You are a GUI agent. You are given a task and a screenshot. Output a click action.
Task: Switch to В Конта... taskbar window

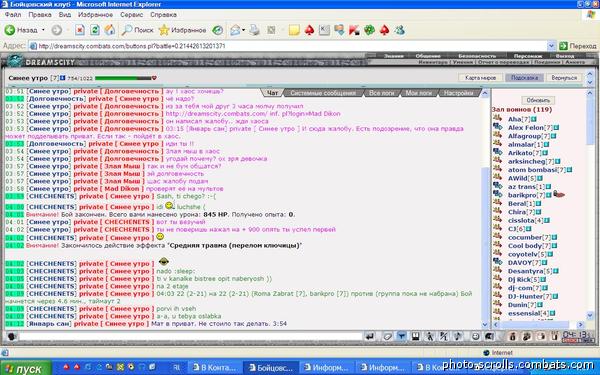coord(215,368)
